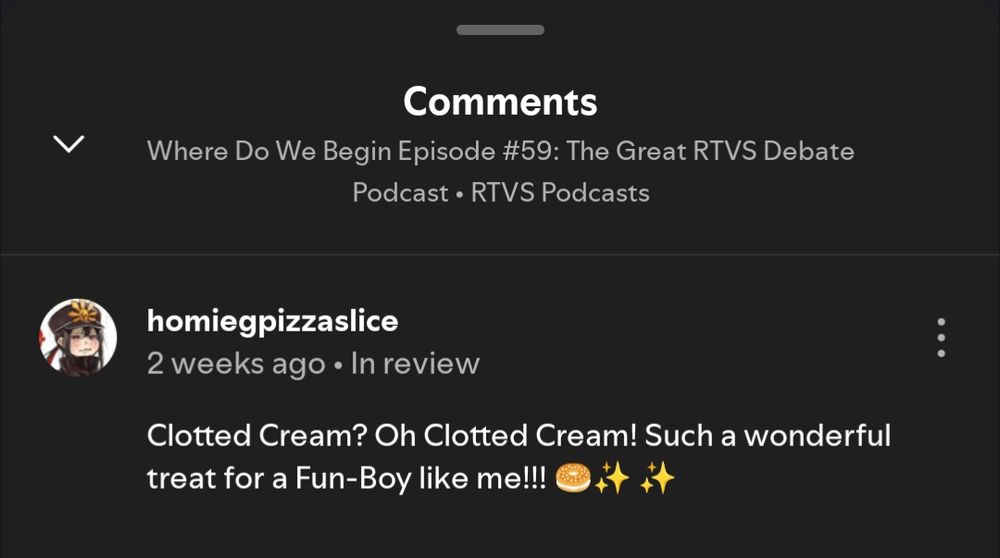Tap the 'Such a wonderful' phrase in comment
Screen dimensions: 1000x558
click(768, 436)
